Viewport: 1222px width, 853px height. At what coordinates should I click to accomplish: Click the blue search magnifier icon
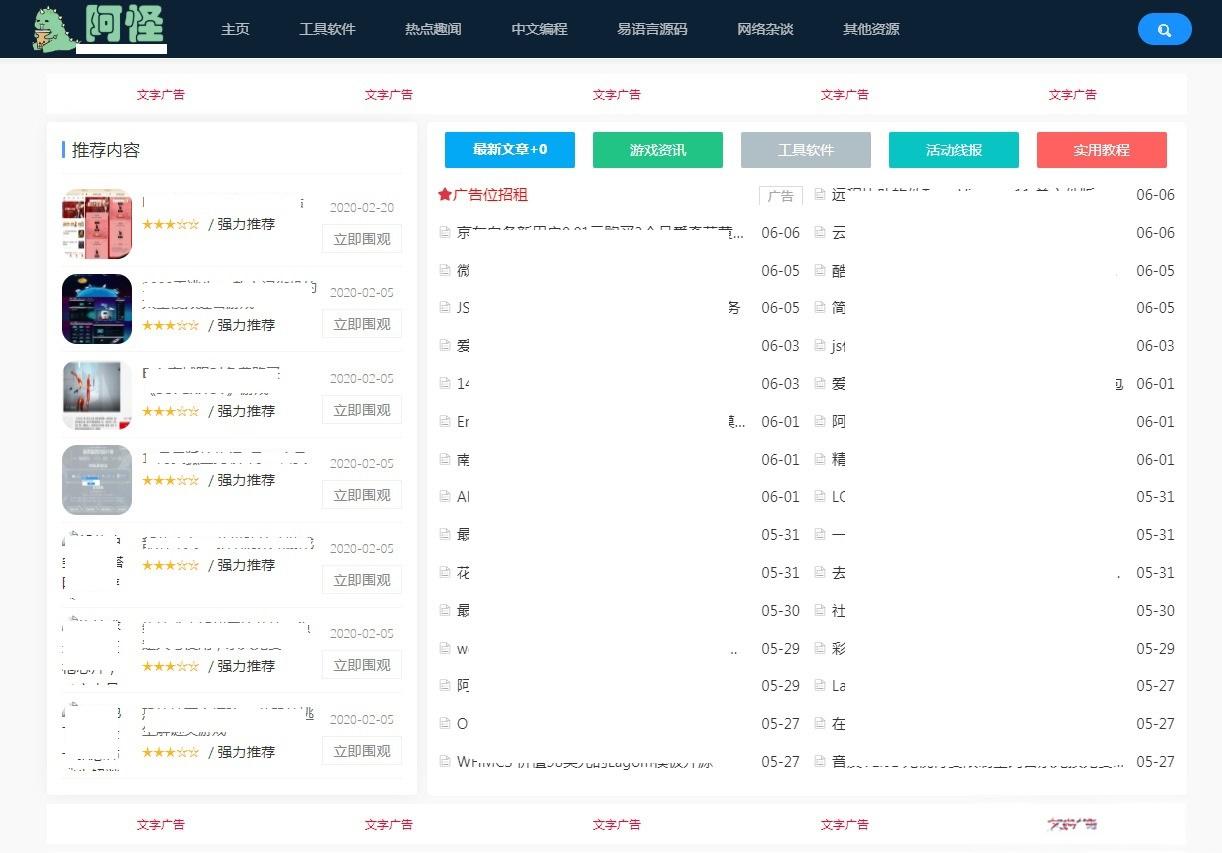click(1164, 30)
